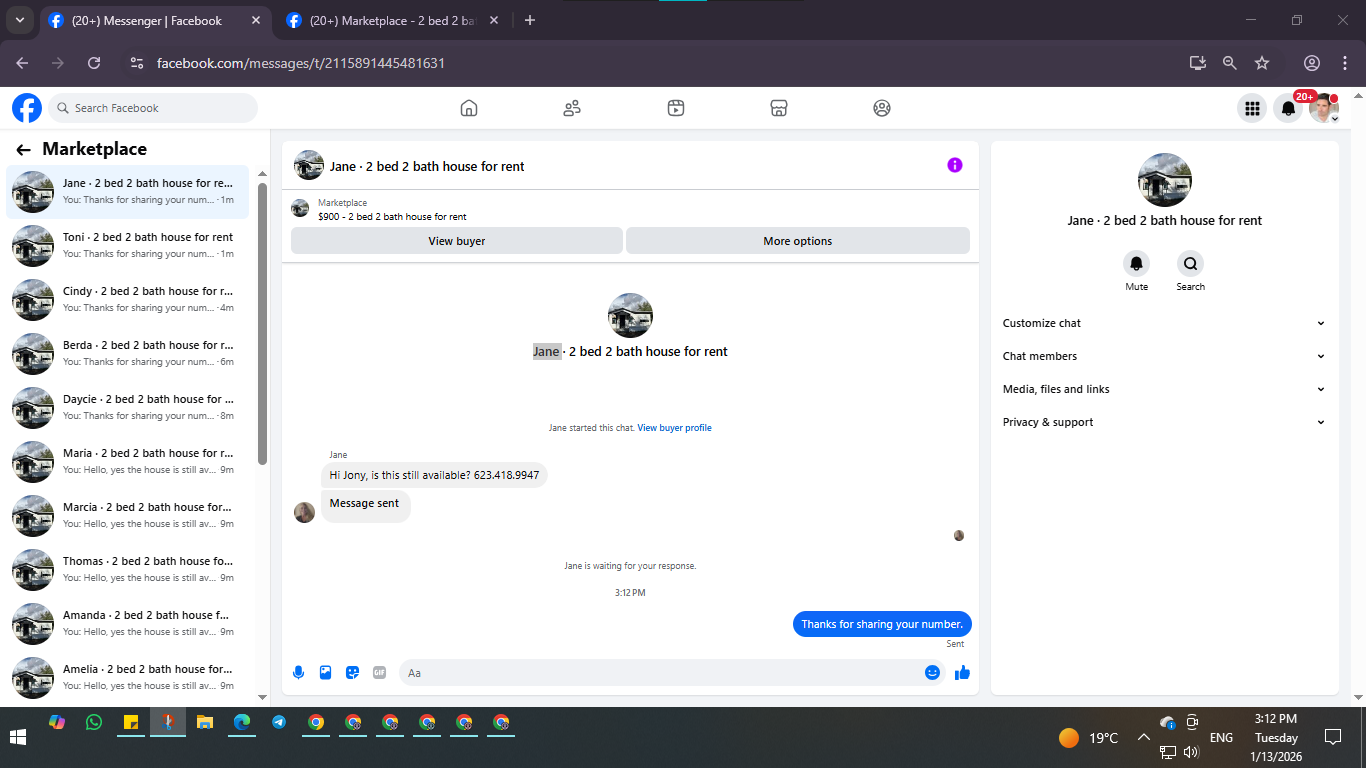Click the install app icon in address bar

(x=1198, y=63)
